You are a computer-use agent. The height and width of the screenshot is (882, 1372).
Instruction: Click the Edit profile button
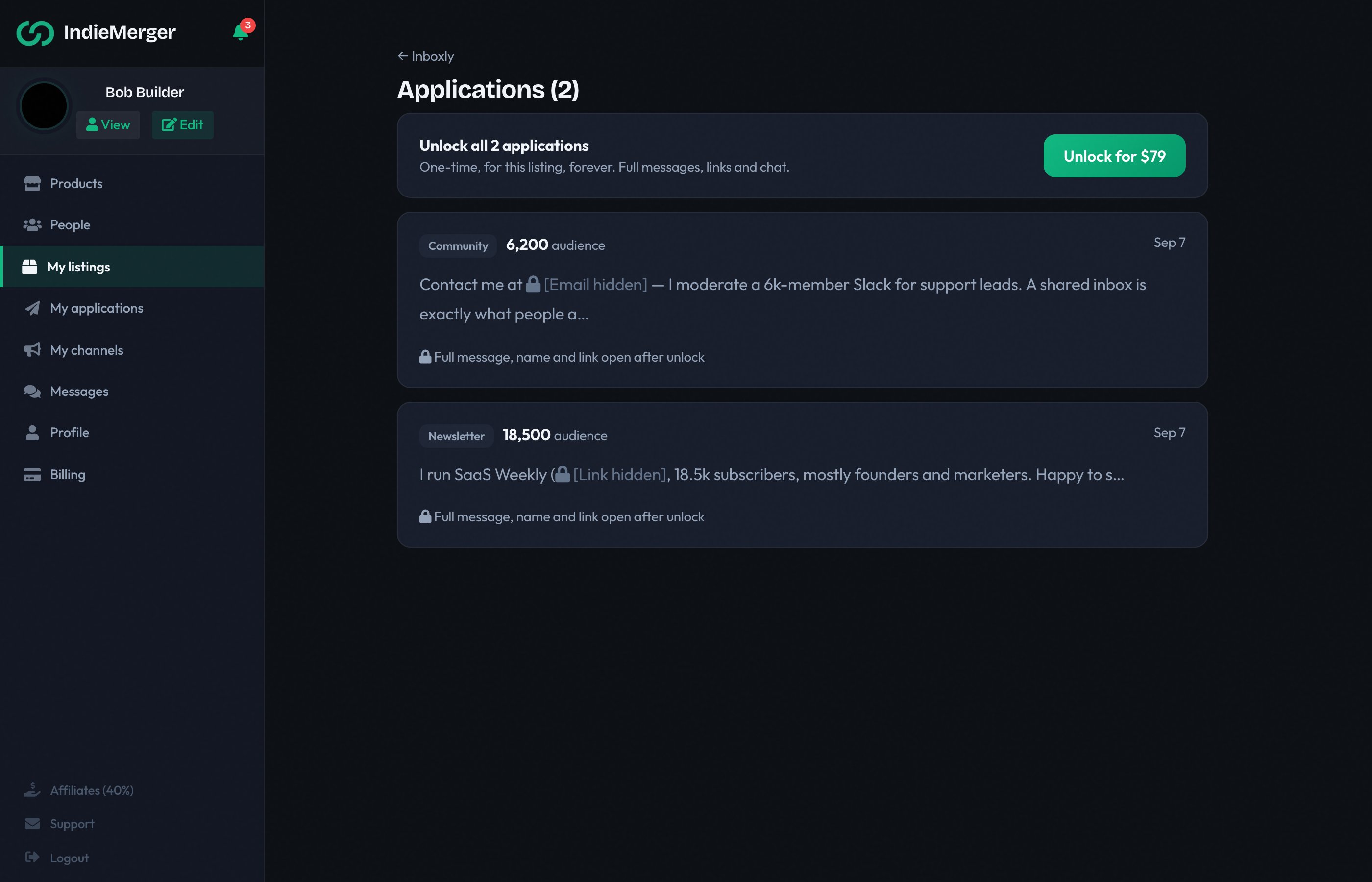tap(183, 125)
